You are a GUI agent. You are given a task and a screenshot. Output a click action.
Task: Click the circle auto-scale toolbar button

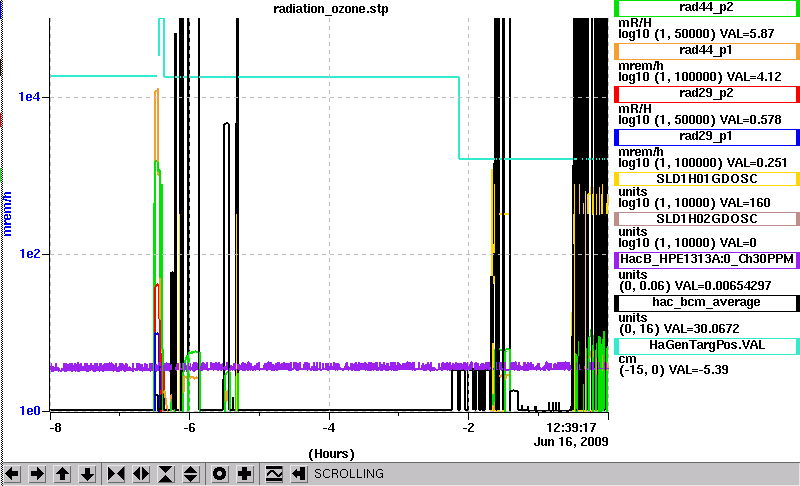pos(219,474)
